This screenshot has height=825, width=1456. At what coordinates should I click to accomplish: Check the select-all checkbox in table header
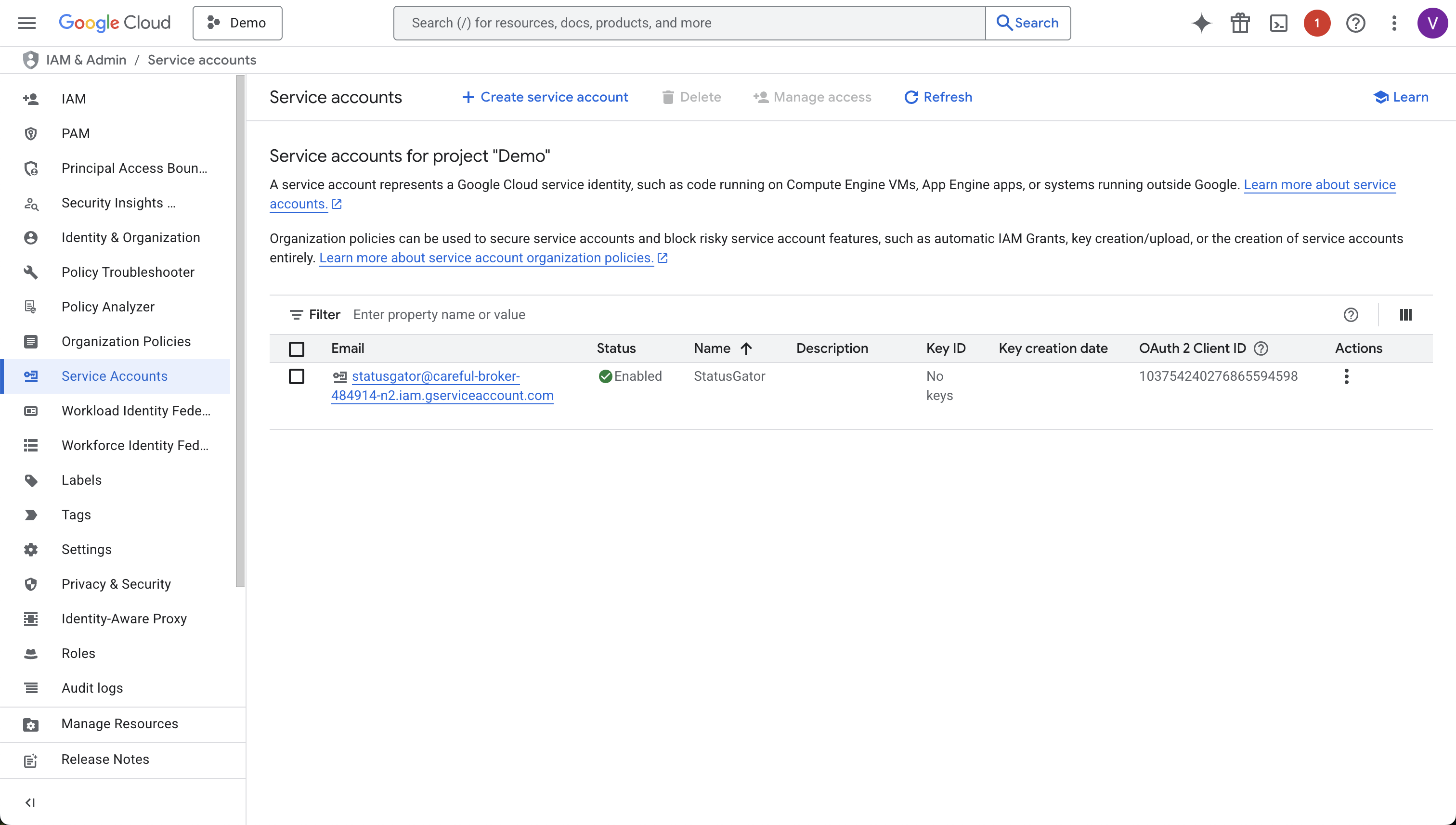coord(297,349)
